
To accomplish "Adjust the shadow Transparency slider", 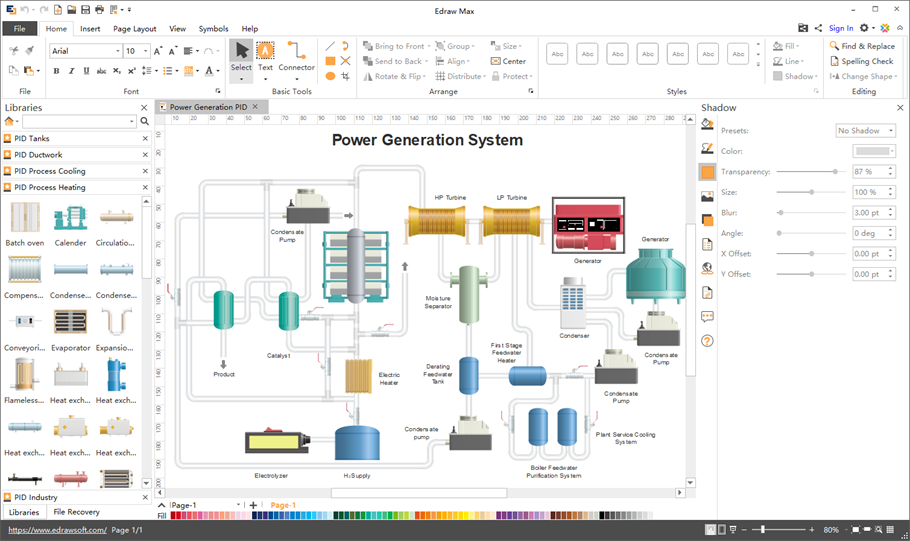I will [x=835, y=172].
